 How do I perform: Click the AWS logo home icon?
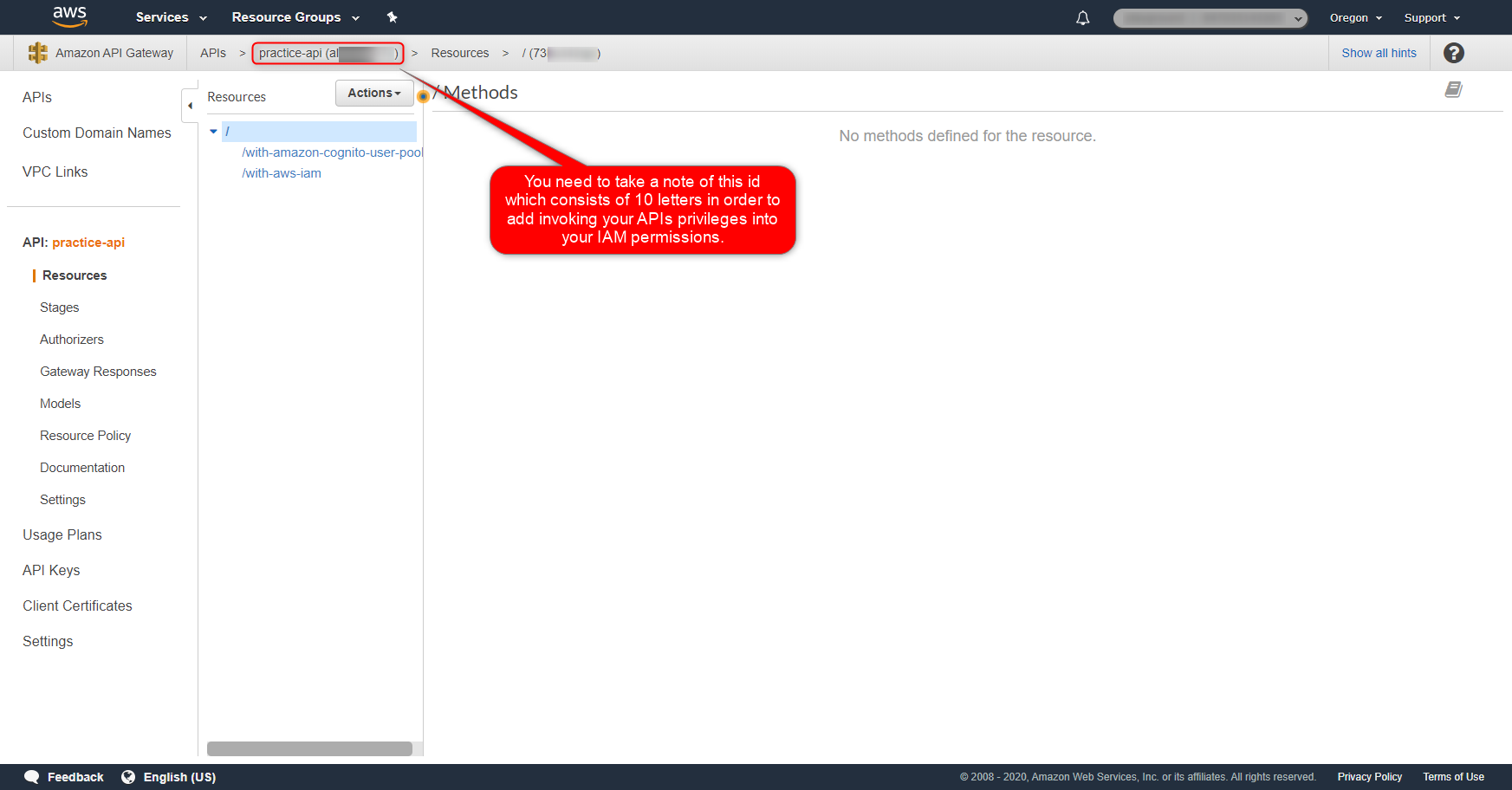[69, 16]
